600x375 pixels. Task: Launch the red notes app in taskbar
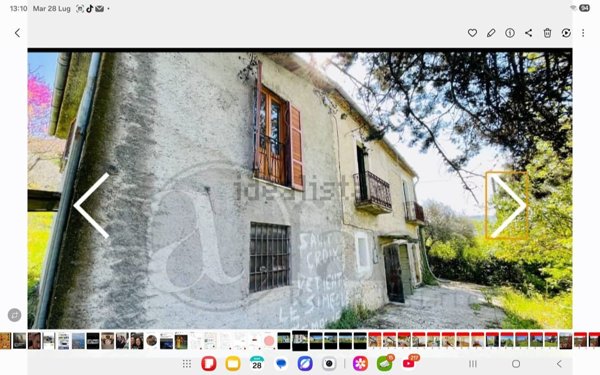coord(209,364)
